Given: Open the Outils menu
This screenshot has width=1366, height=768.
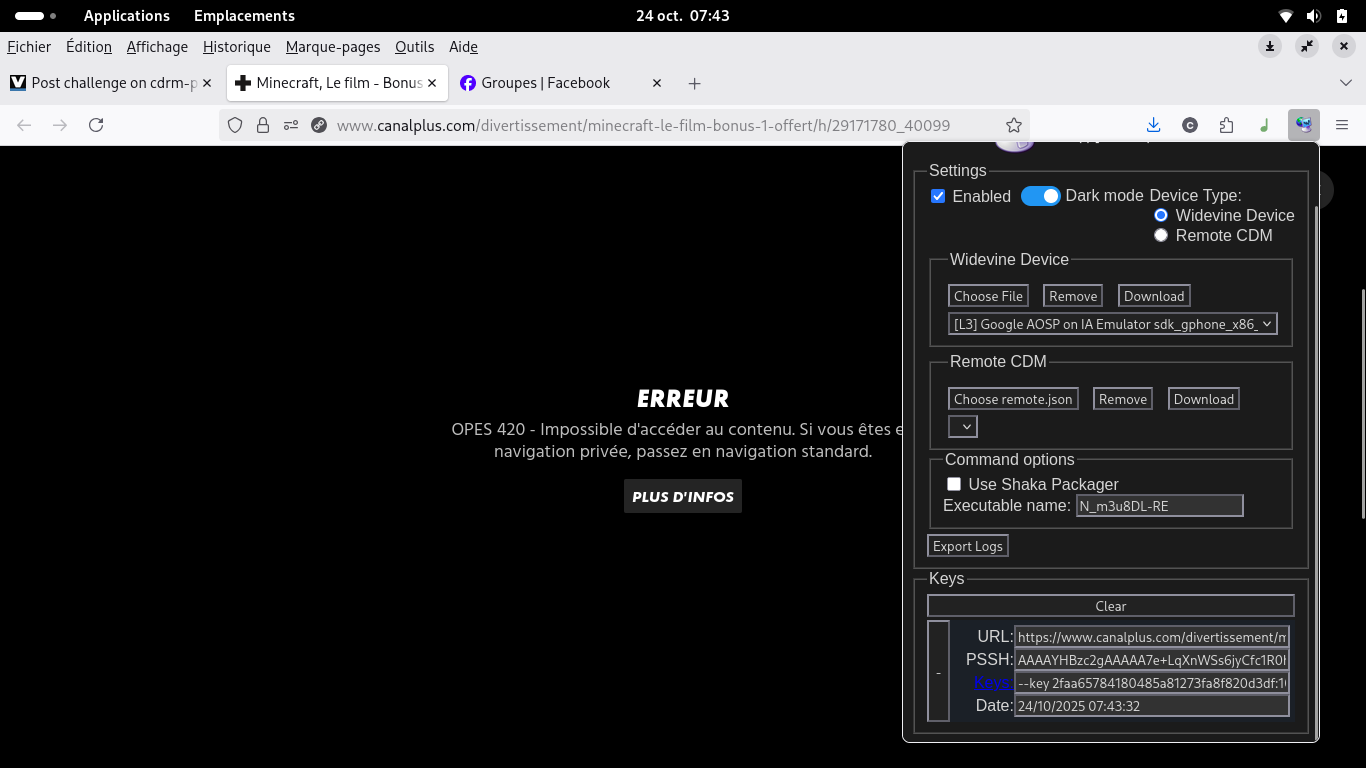Looking at the screenshot, I should pyautogui.click(x=415, y=47).
